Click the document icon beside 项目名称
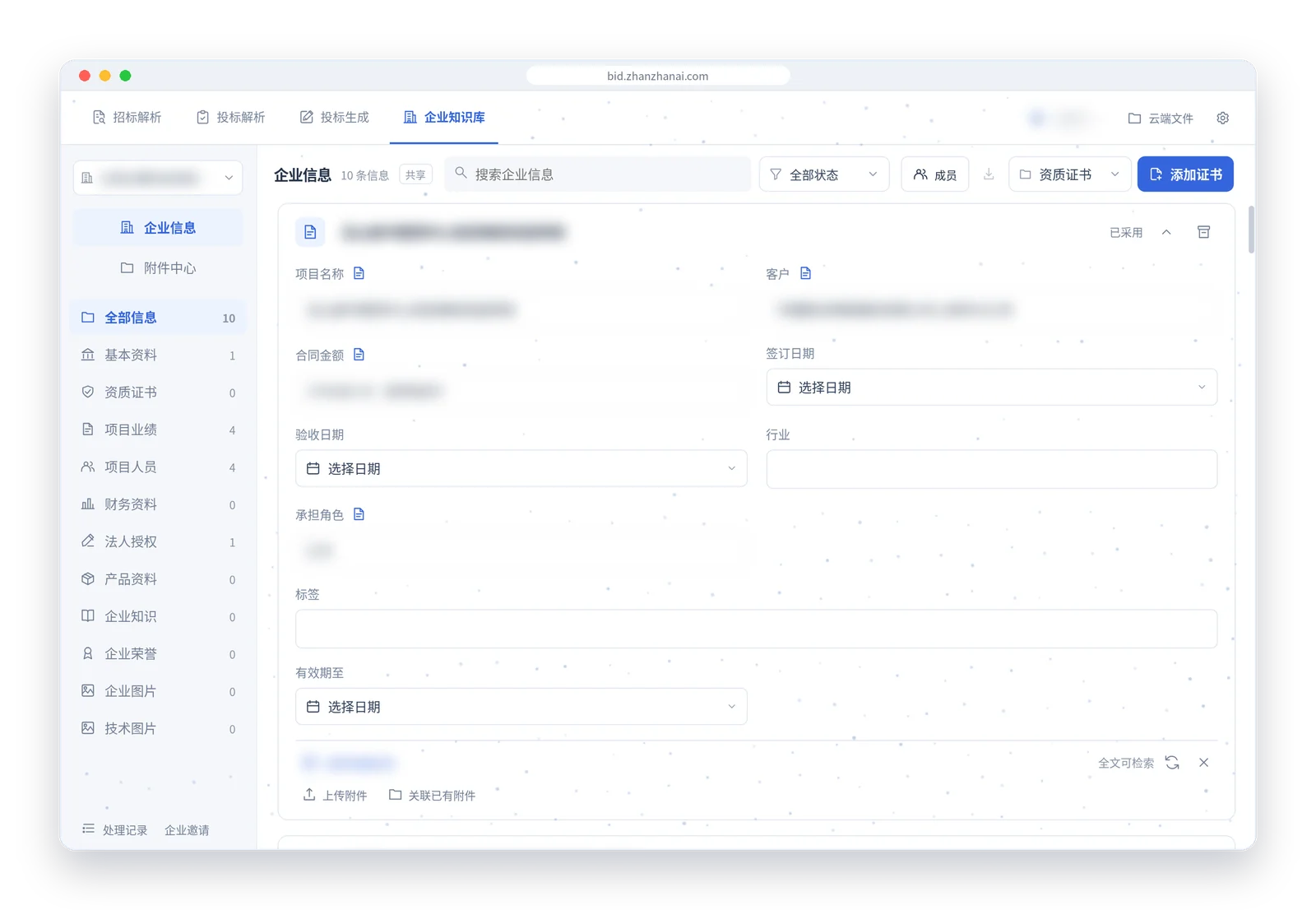Viewport: 1316px width, 910px height. click(359, 273)
